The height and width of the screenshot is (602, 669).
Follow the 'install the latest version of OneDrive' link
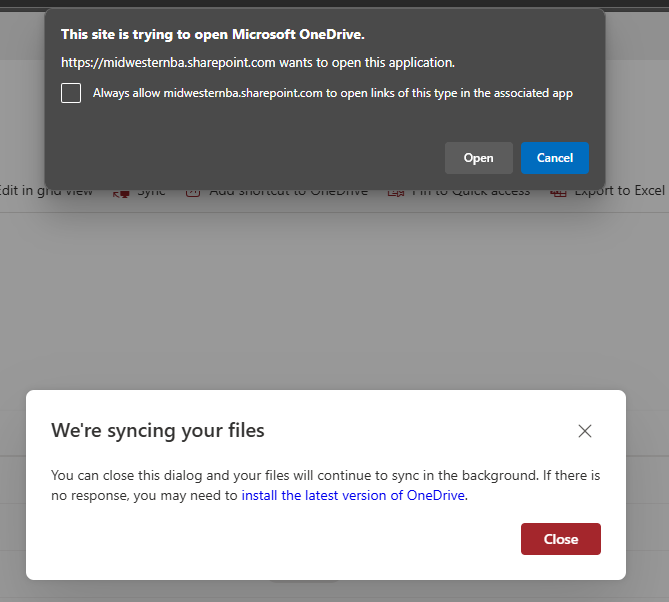(x=353, y=495)
